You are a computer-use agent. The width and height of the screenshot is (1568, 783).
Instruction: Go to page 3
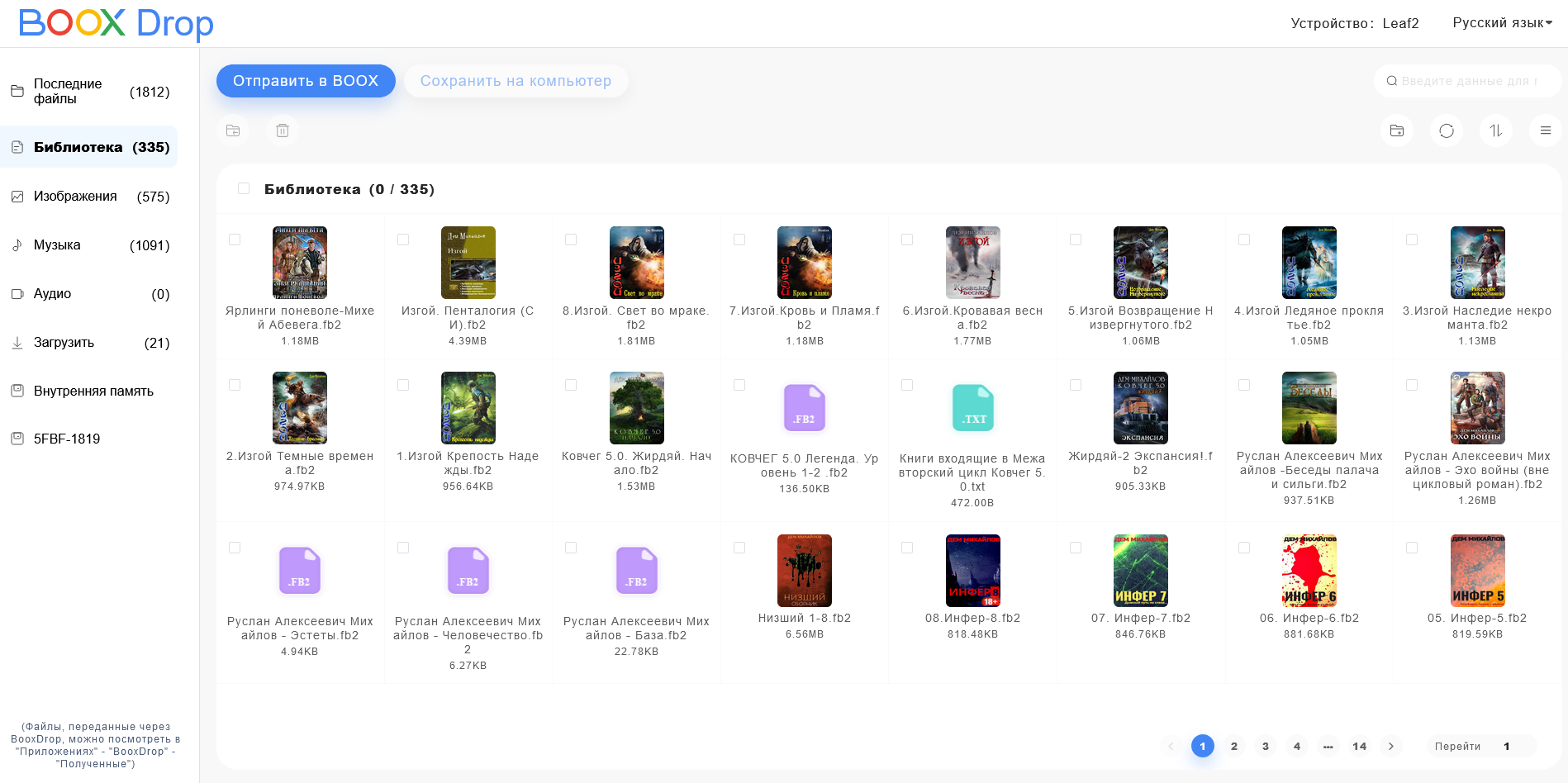(1266, 746)
